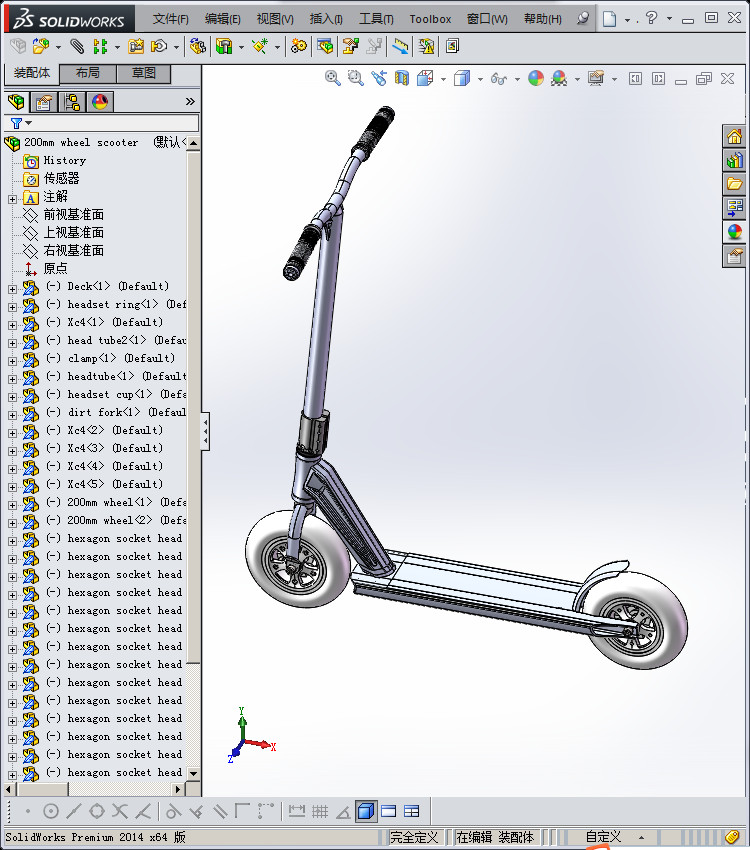Click the Assembly Features icon
This screenshot has width=750, height=850.
point(224,47)
